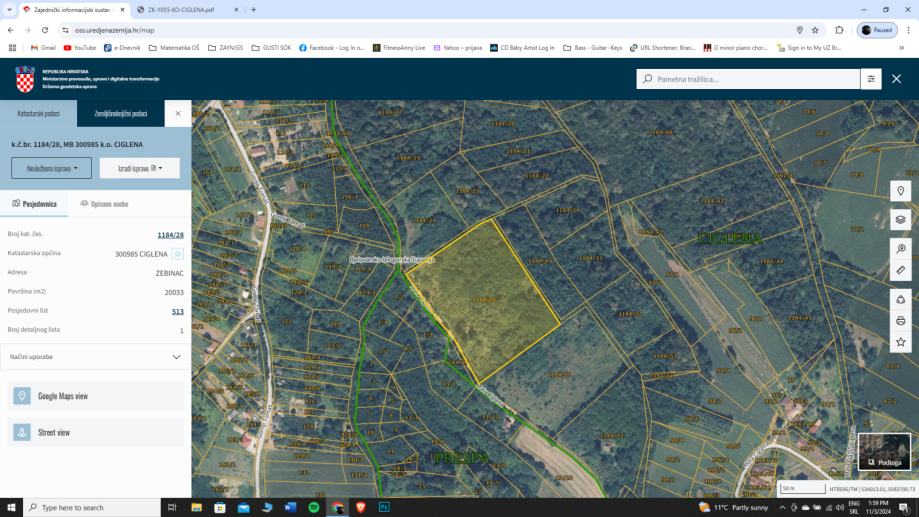Open the map layers panel
This screenshot has height=517, width=919.
pyautogui.click(x=900, y=219)
